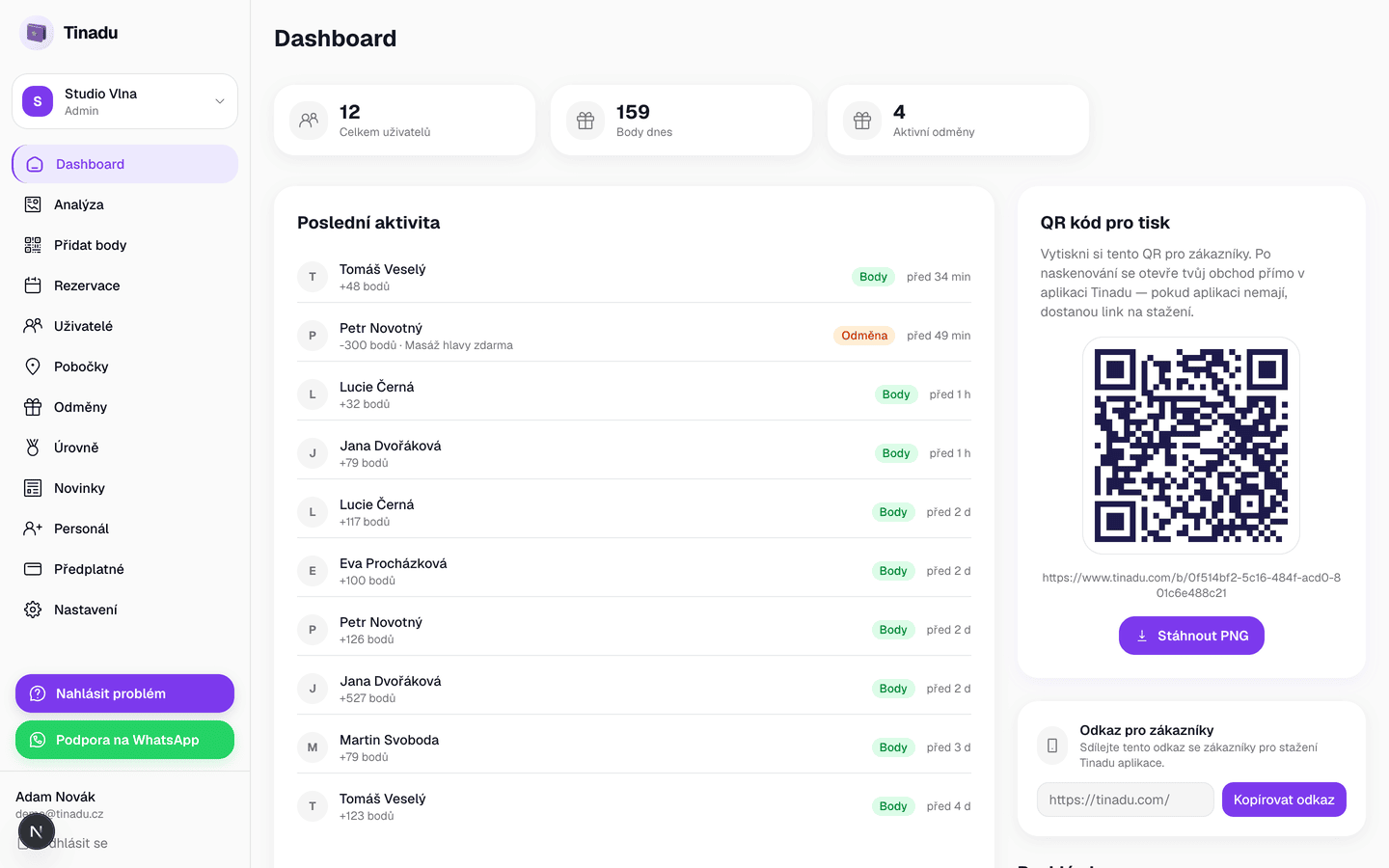Click the WhatsApp icon in support button

38,740
